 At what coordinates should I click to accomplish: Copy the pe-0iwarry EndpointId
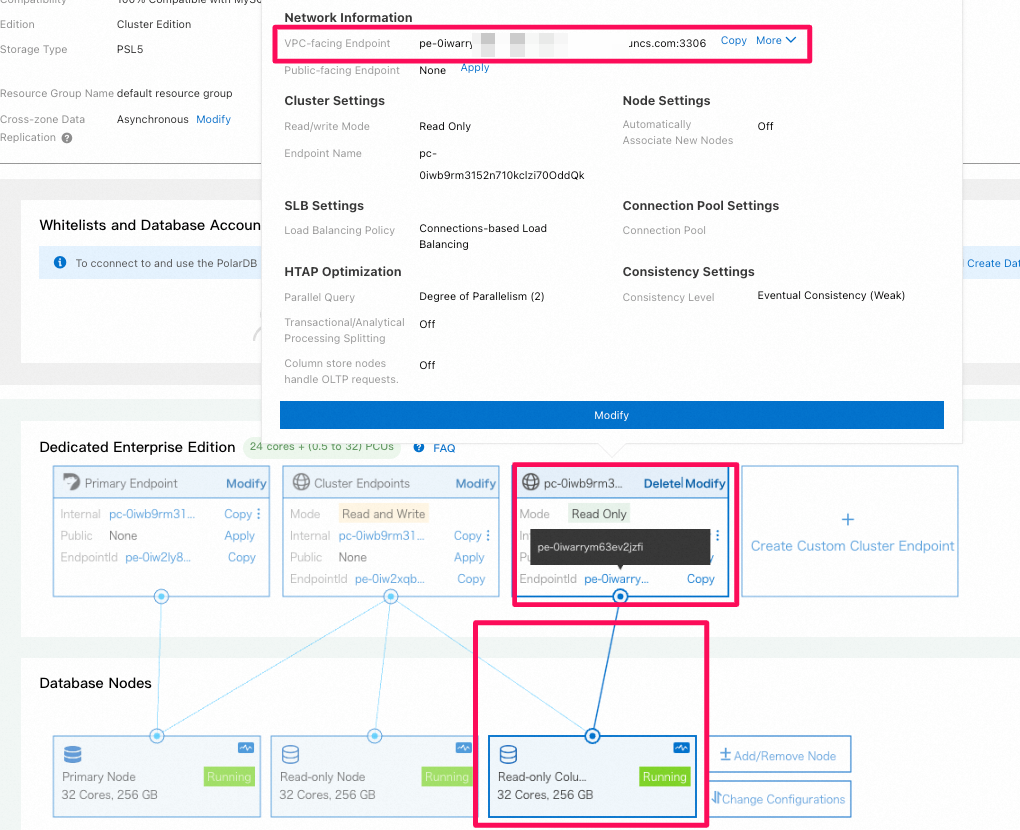[701, 579]
